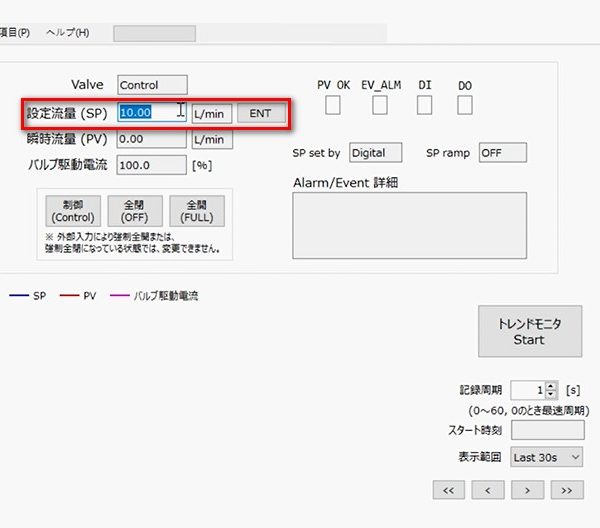Open the ヘルプ(H) menu
Viewport: 600px width, 528px height.
68,33
